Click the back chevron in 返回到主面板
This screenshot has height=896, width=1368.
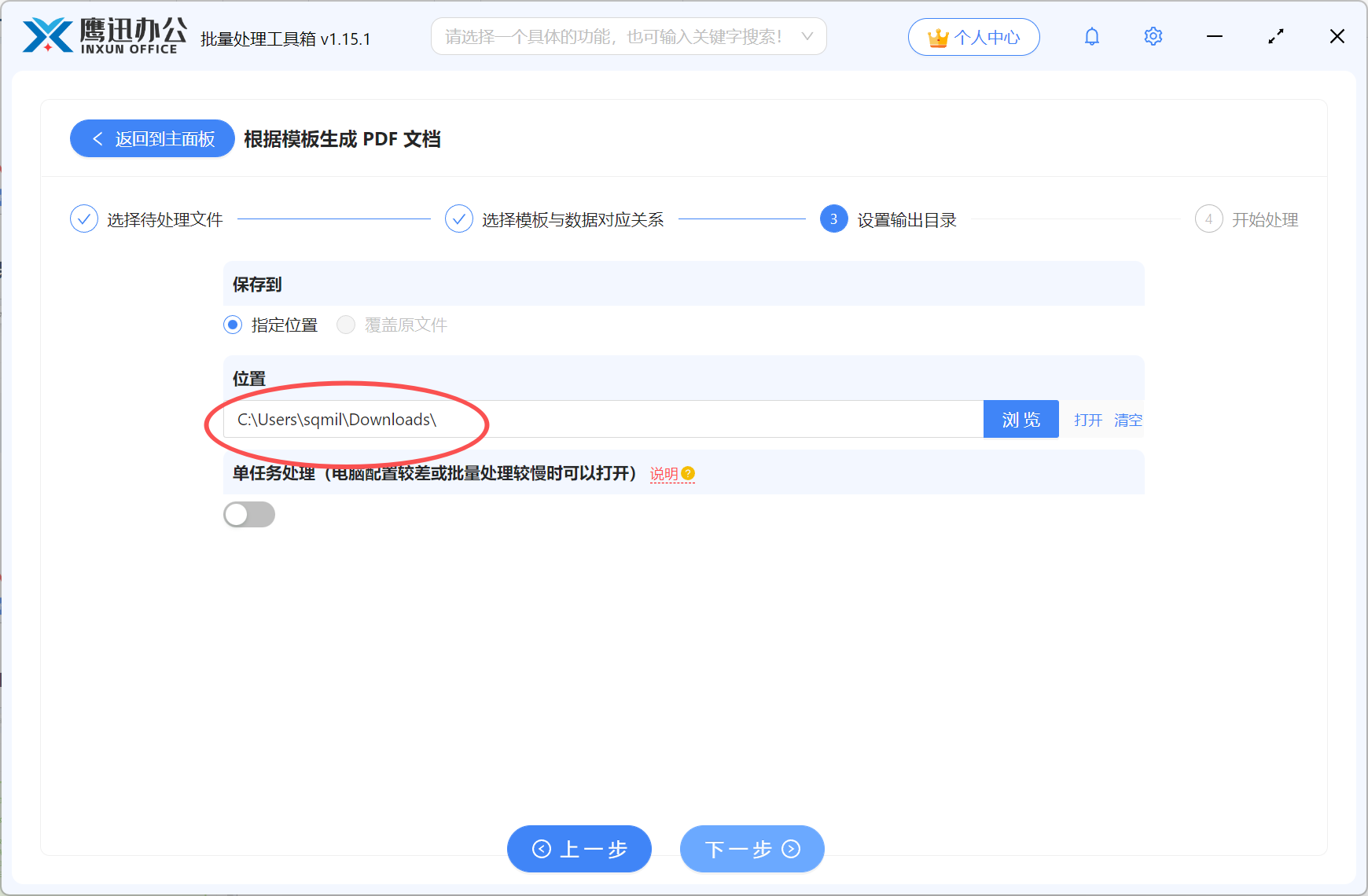coord(97,138)
